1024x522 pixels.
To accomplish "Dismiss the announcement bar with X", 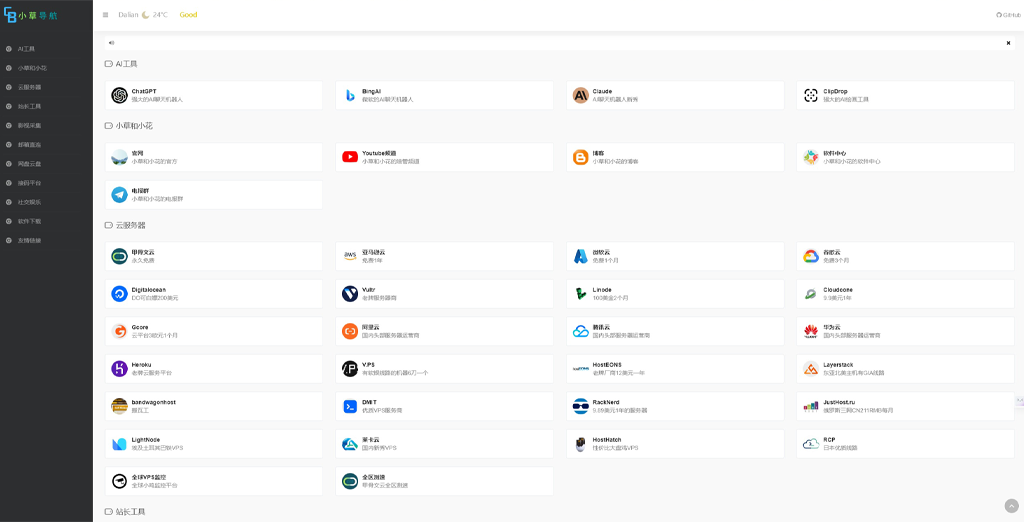I will 1008,43.
